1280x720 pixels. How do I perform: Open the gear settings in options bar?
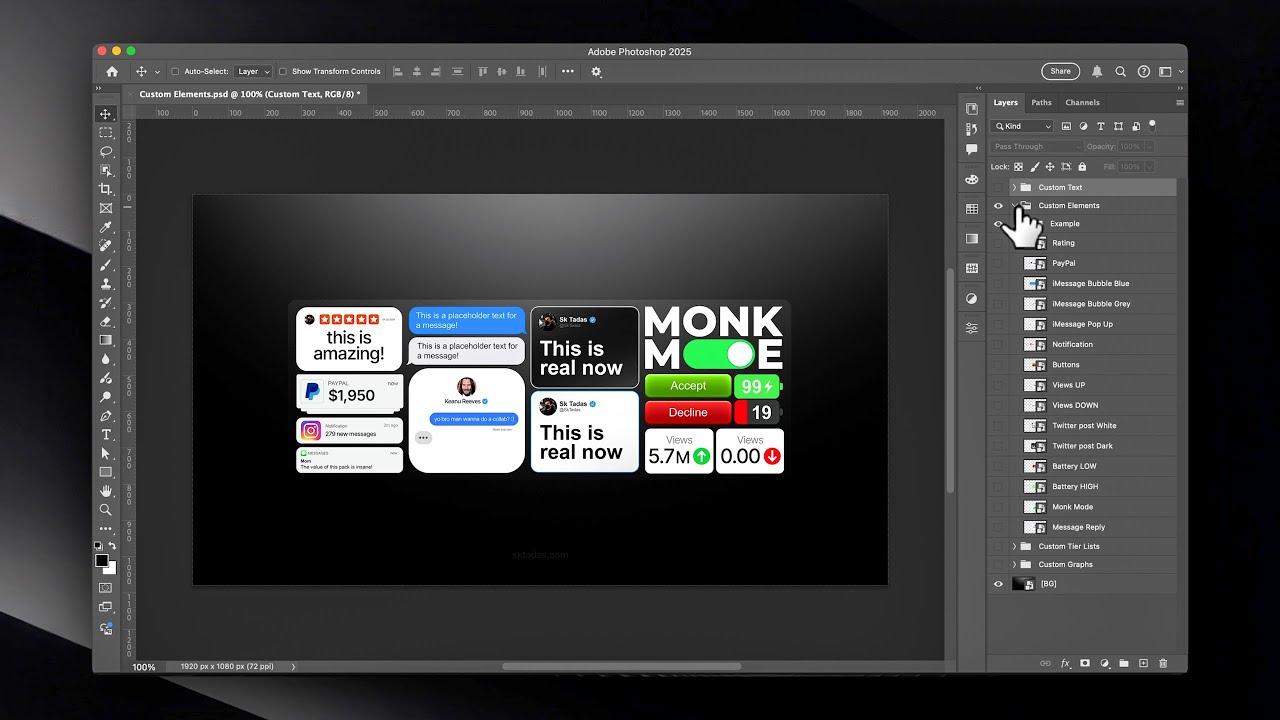click(x=597, y=71)
